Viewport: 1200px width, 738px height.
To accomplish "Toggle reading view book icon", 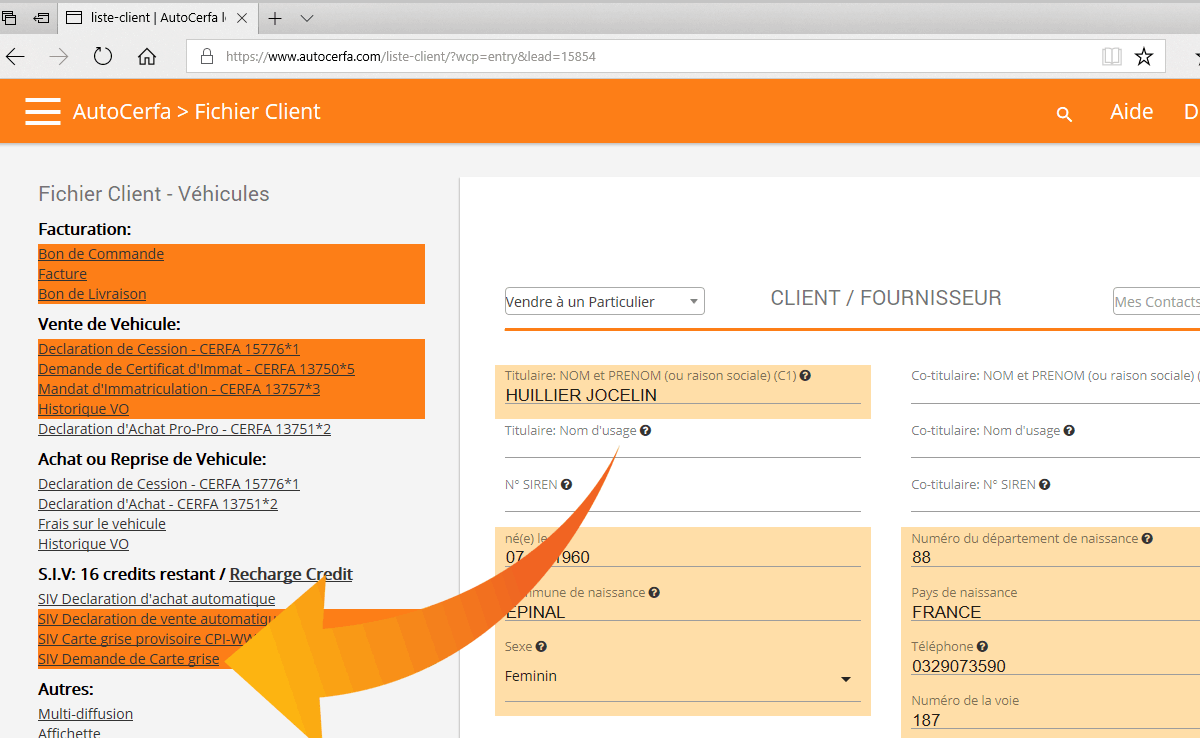I will click(x=1111, y=57).
